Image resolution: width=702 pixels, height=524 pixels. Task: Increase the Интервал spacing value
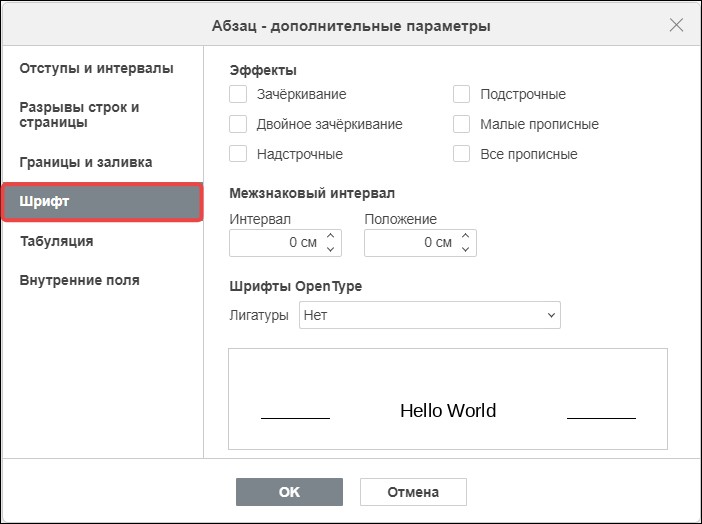pyautogui.click(x=330, y=236)
